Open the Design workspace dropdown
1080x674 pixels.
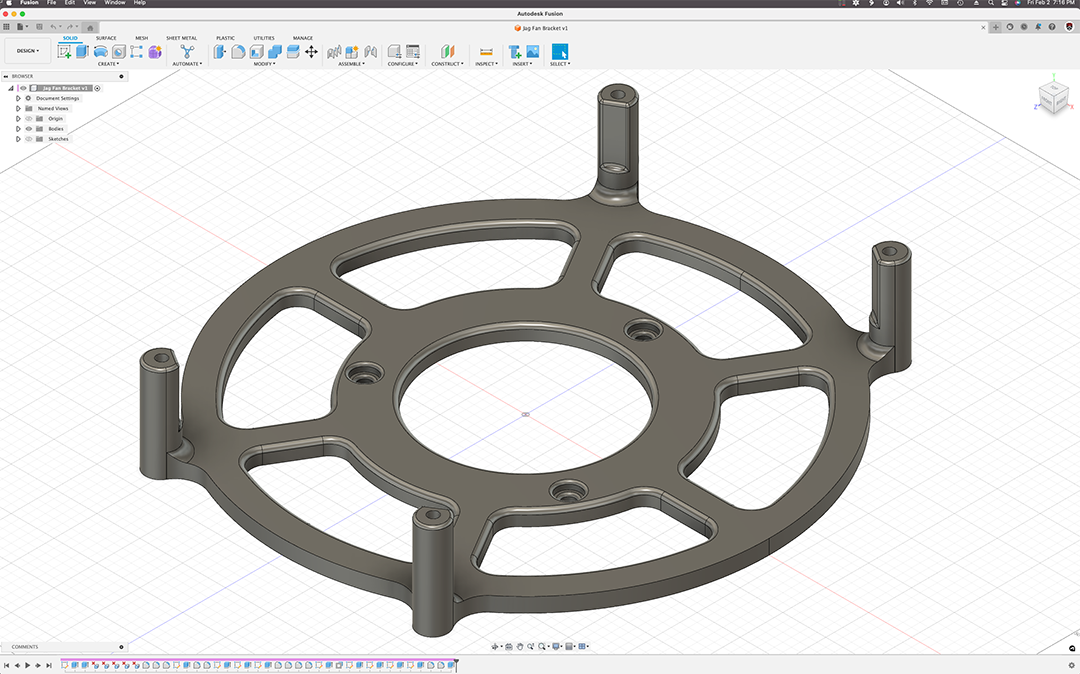28,51
